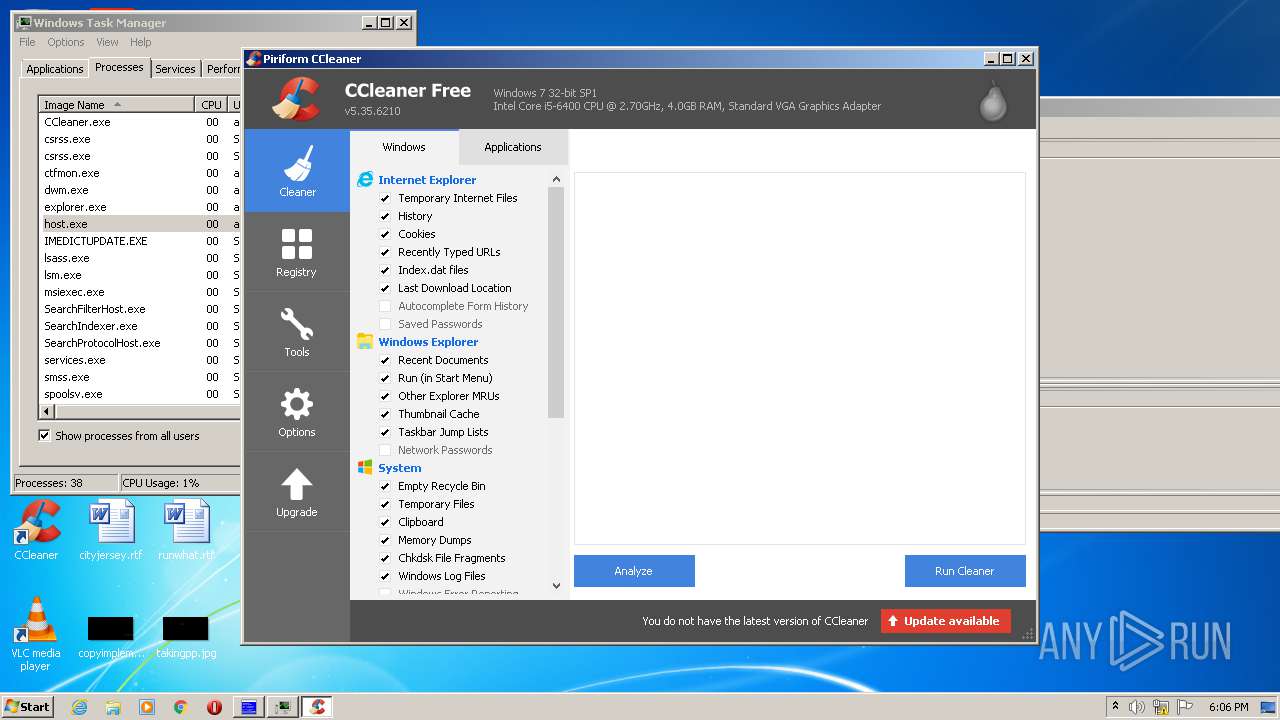Open the Options gear section
This screenshot has width=1280, height=720.
297,411
